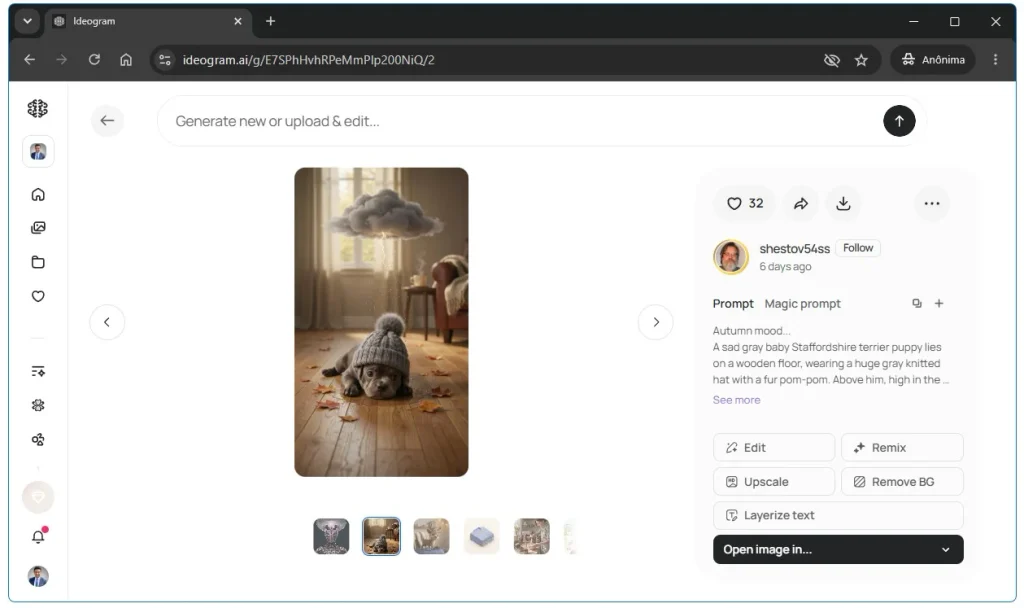Expand the Open image in... dropdown
The height and width of the screenshot is (608, 1024).
[x=838, y=549]
